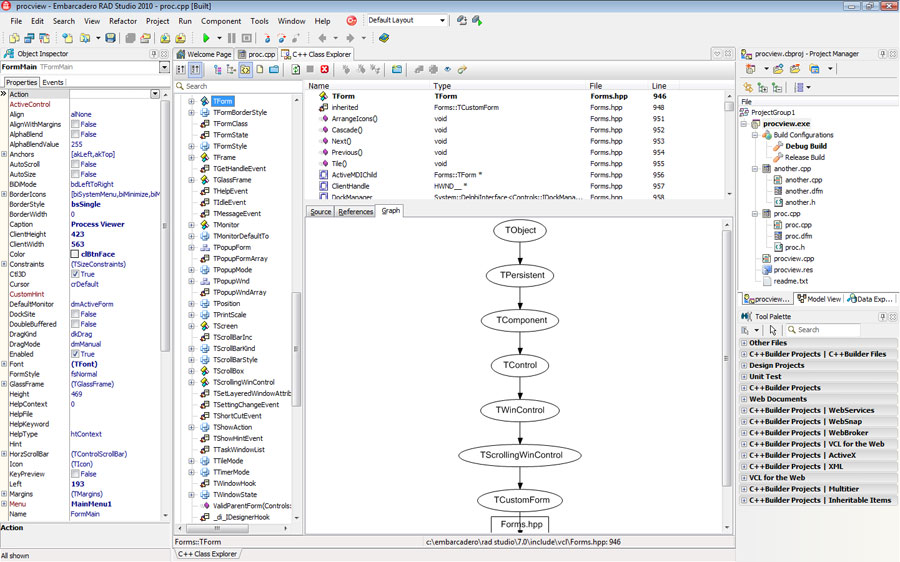
Task: Click the Expand all tree icon in Project Manager
Action: tap(763, 87)
